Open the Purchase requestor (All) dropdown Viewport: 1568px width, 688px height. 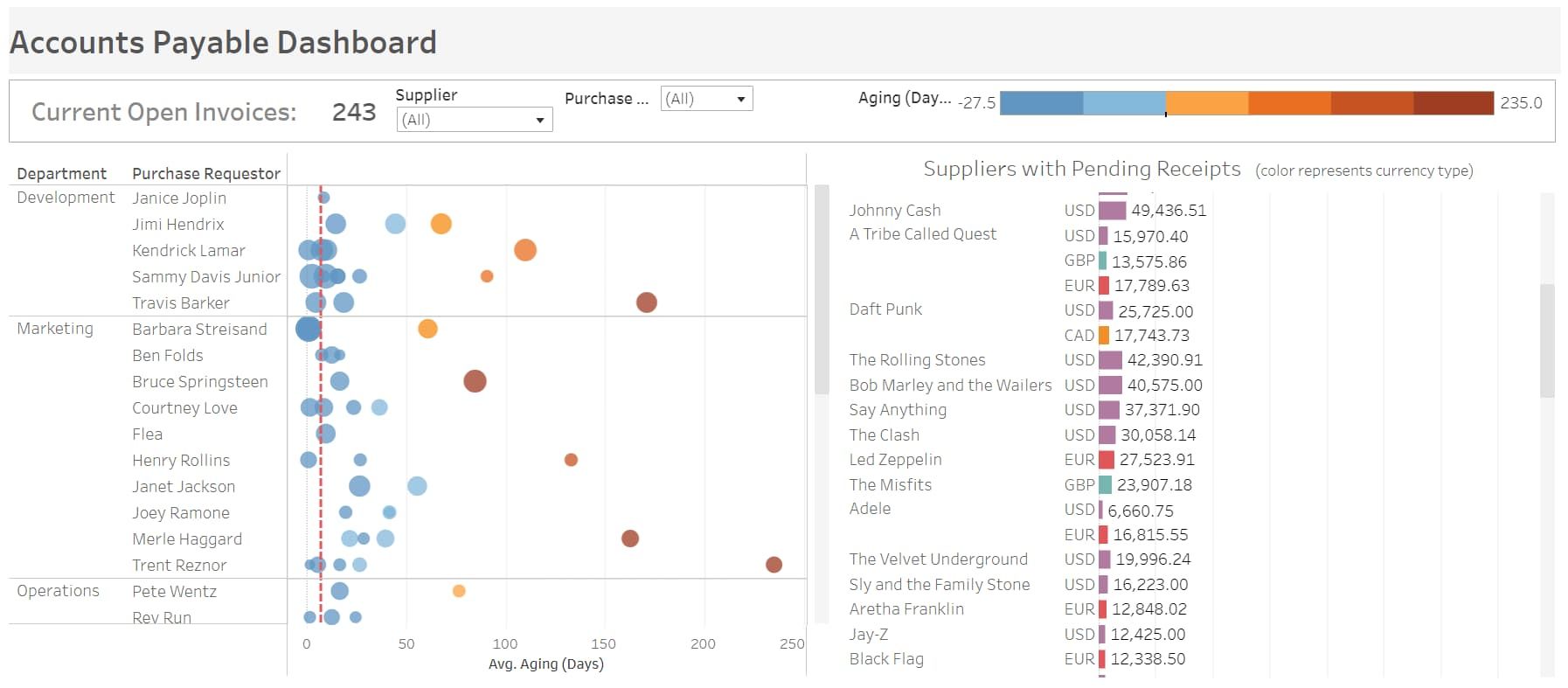[706, 99]
